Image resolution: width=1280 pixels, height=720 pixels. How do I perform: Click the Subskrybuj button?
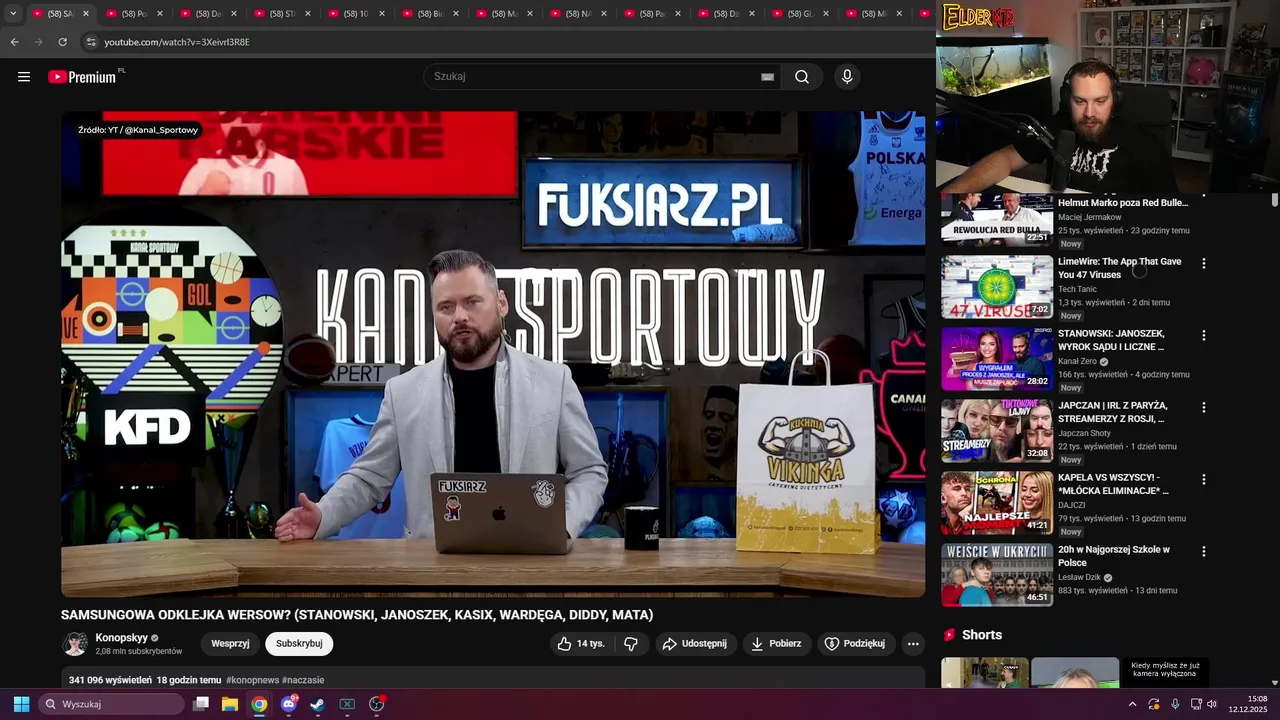299,644
